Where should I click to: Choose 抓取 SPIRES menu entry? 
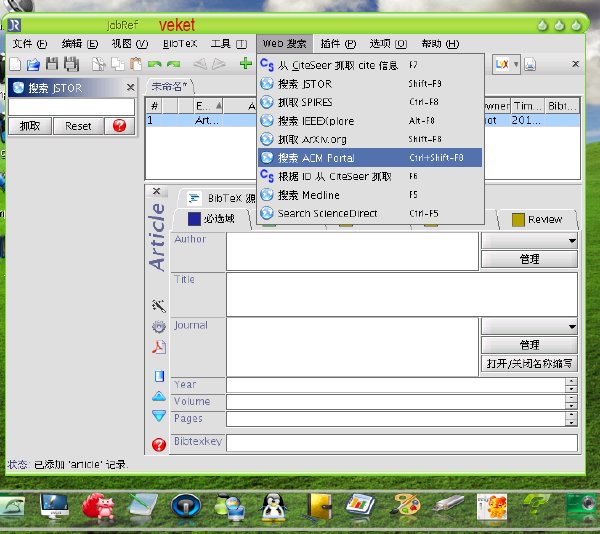point(370,102)
